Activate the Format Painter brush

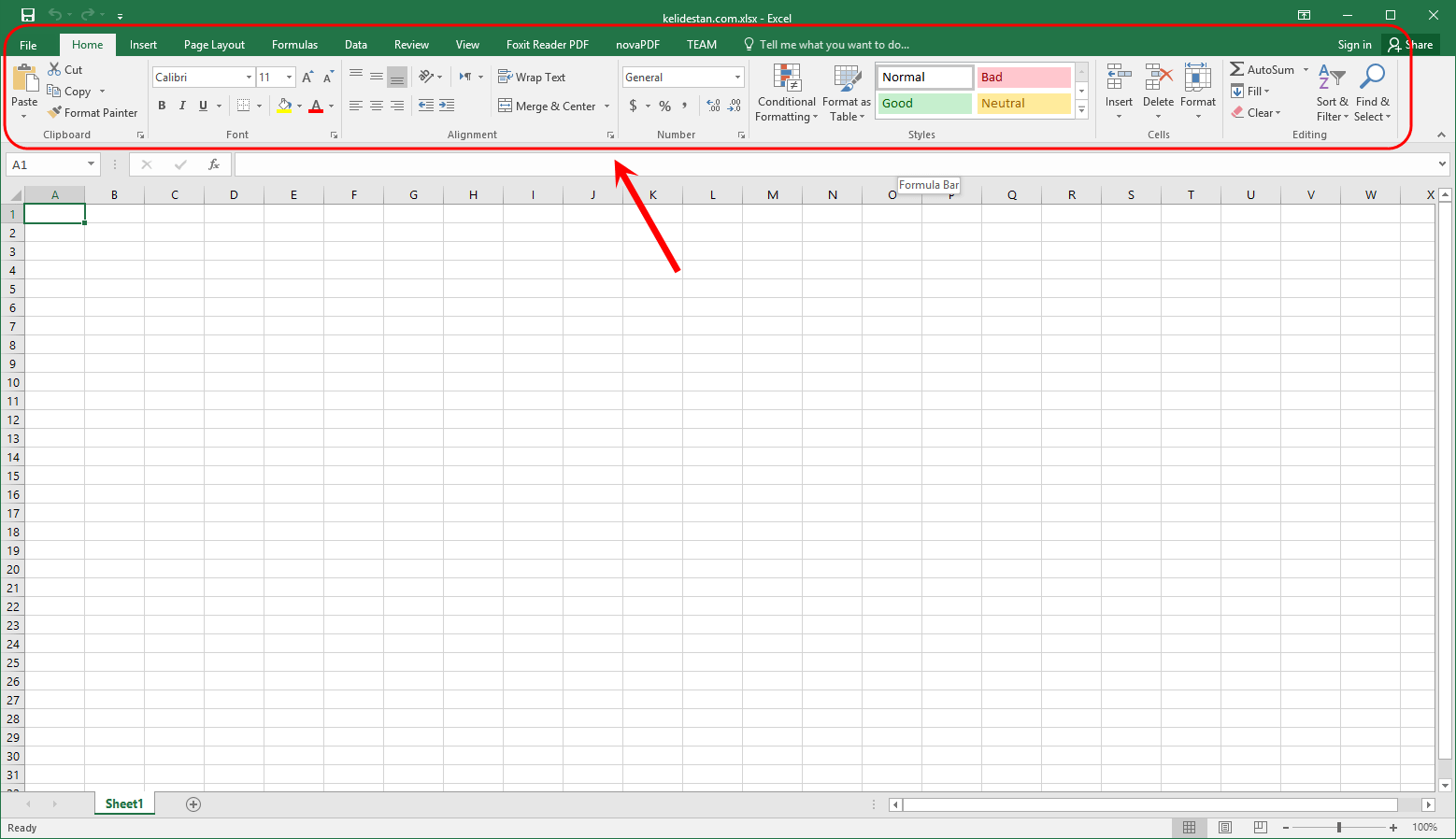(x=93, y=113)
